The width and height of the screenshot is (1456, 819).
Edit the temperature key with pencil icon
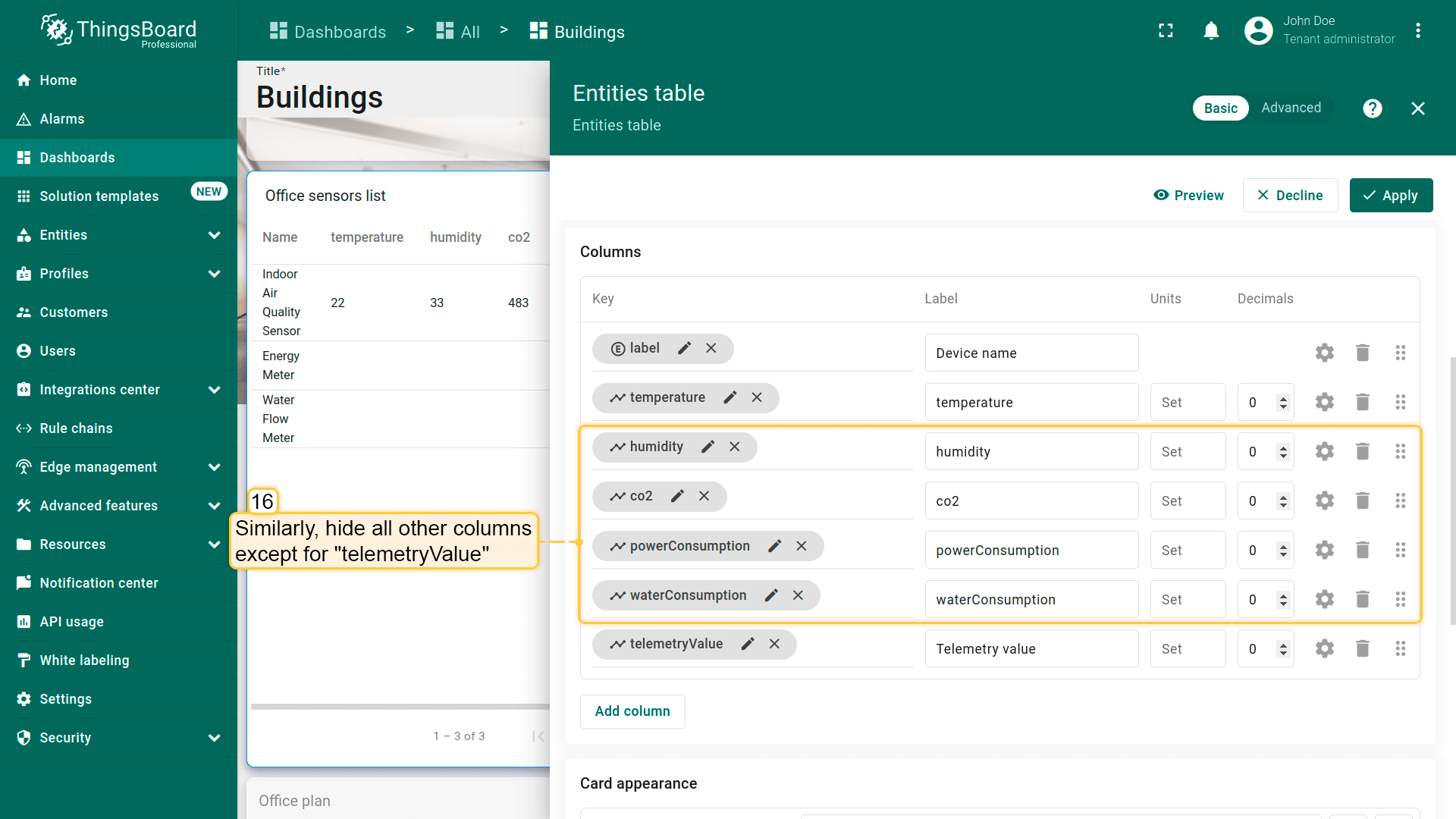point(730,397)
